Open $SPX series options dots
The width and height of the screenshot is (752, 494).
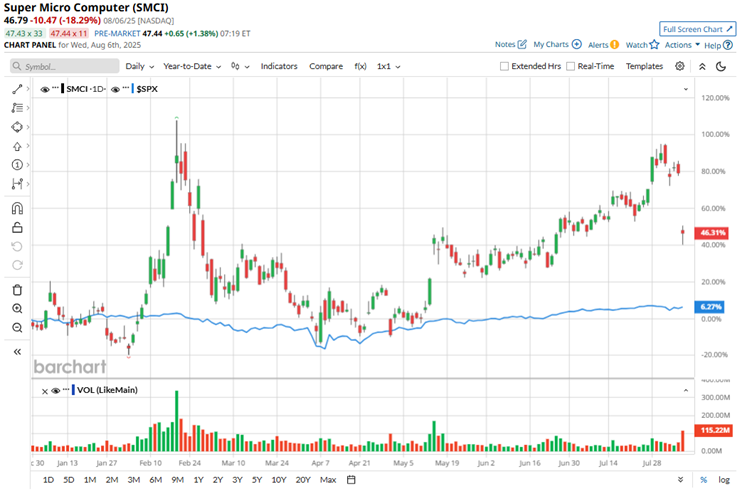pos(126,87)
